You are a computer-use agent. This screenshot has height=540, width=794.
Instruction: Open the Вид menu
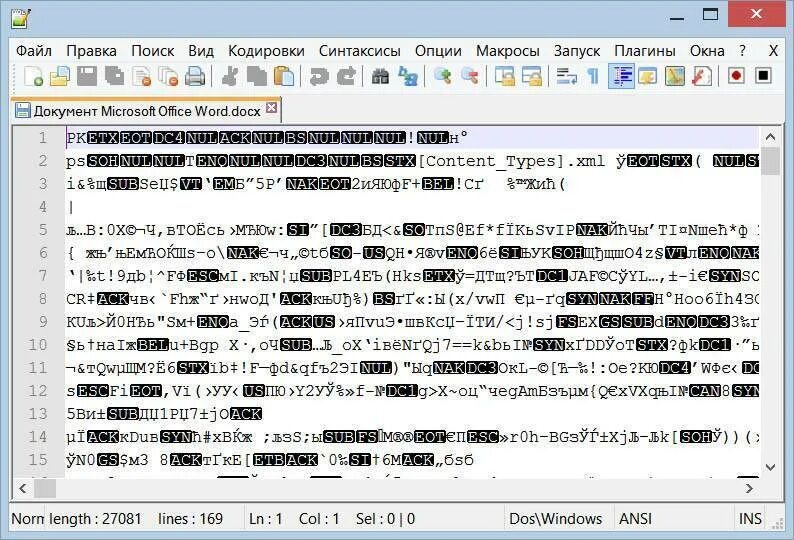[x=201, y=51]
